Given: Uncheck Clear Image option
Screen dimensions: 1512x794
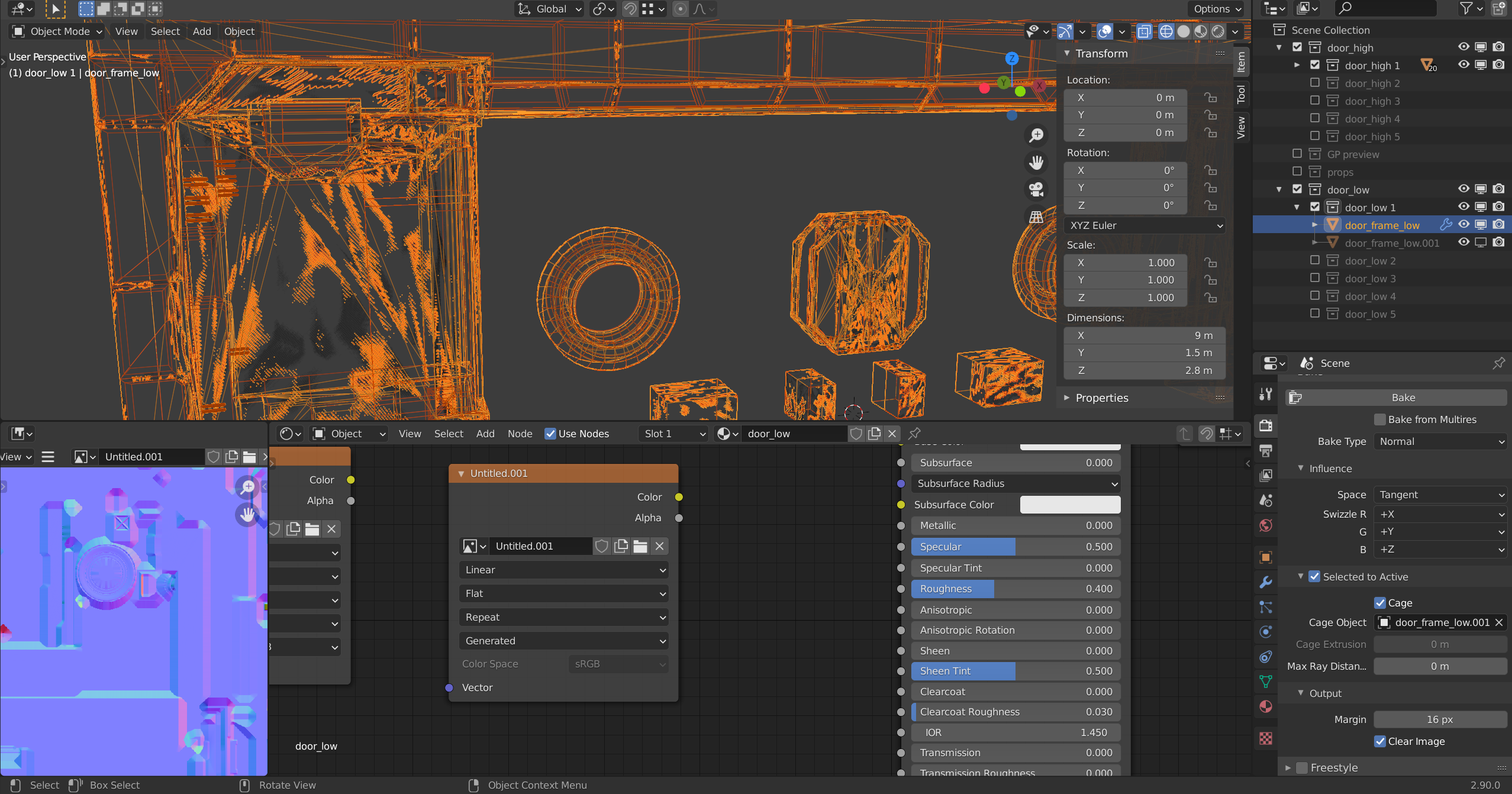Looking at the screenshot, I should pyautogui.click(x=1380, y=741).
